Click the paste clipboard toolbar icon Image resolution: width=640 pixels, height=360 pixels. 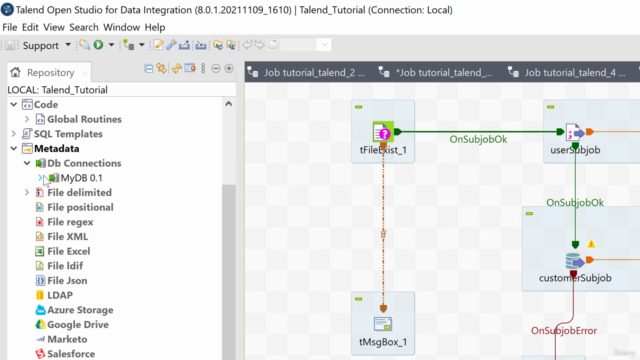point(273,44)
